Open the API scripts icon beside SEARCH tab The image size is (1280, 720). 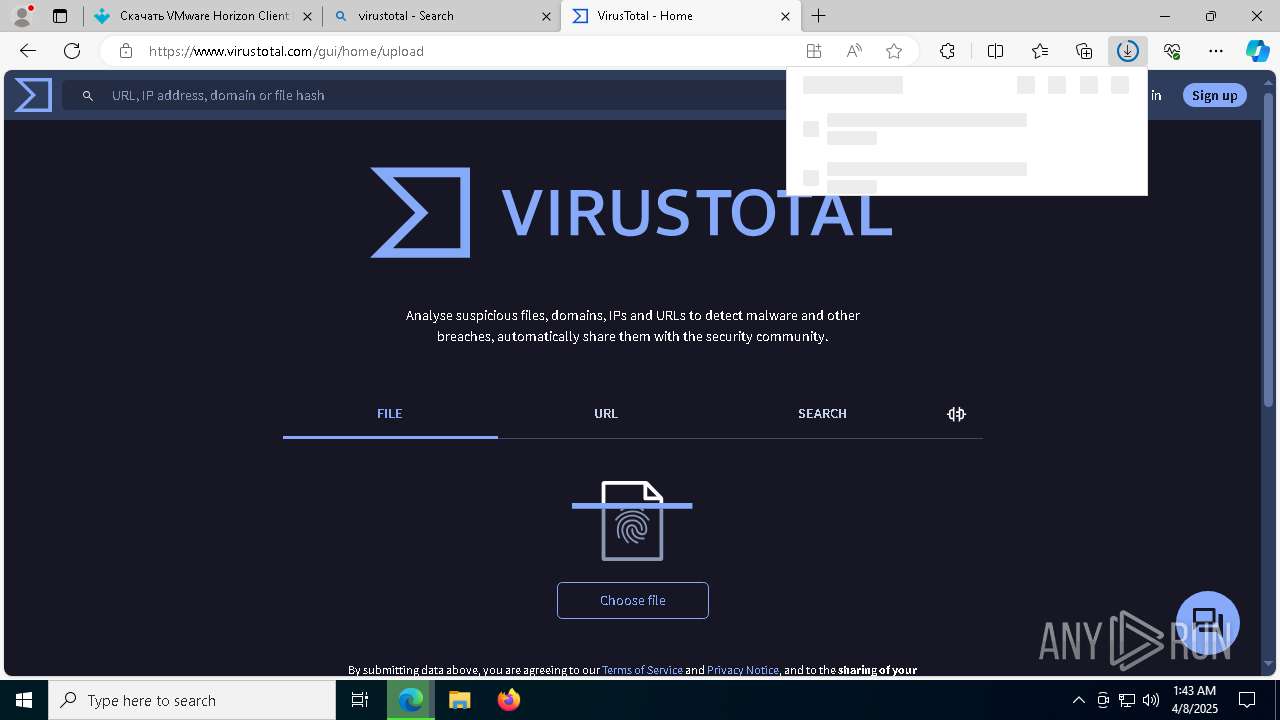(x=956, y=414)
